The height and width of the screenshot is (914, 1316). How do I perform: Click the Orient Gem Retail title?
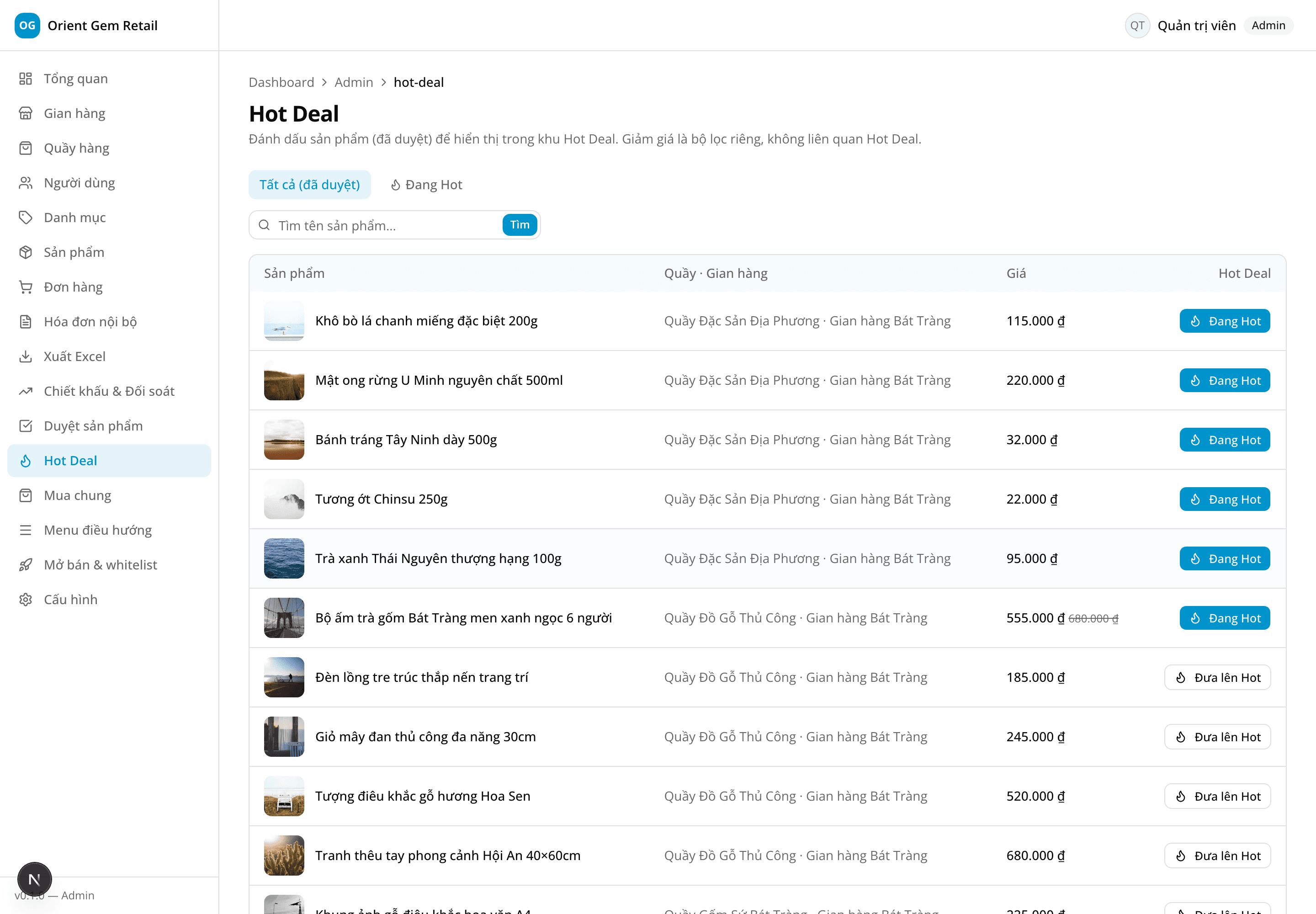(x=102, y=25)
